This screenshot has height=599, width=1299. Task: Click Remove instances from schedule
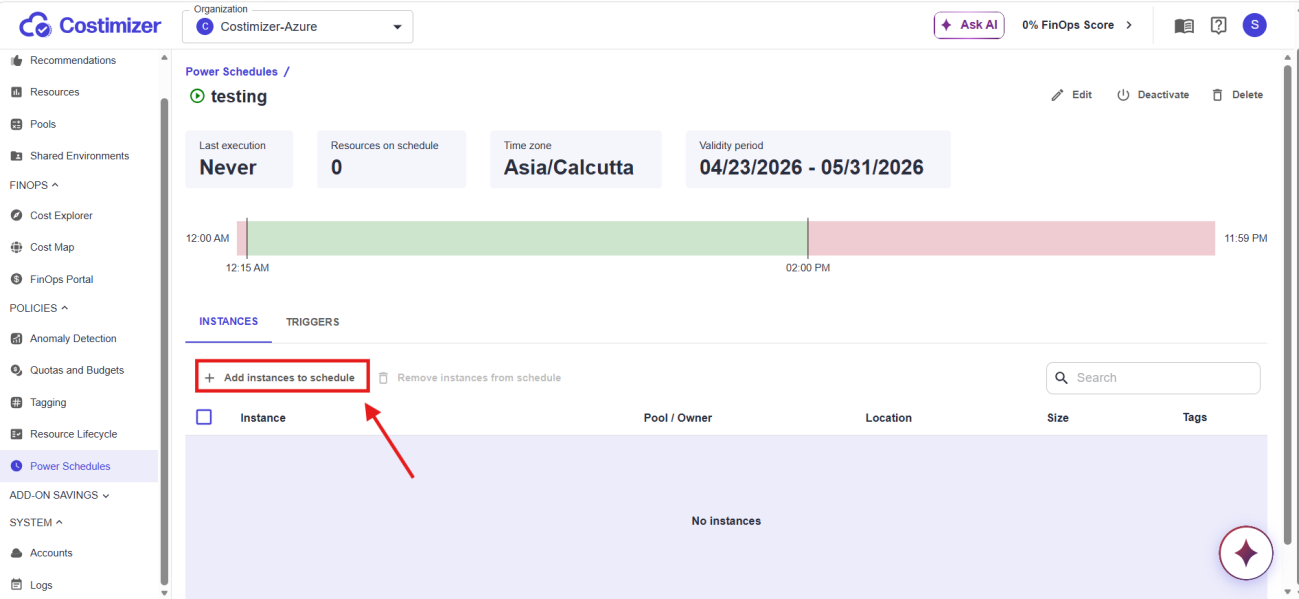[x=469, y=378]
